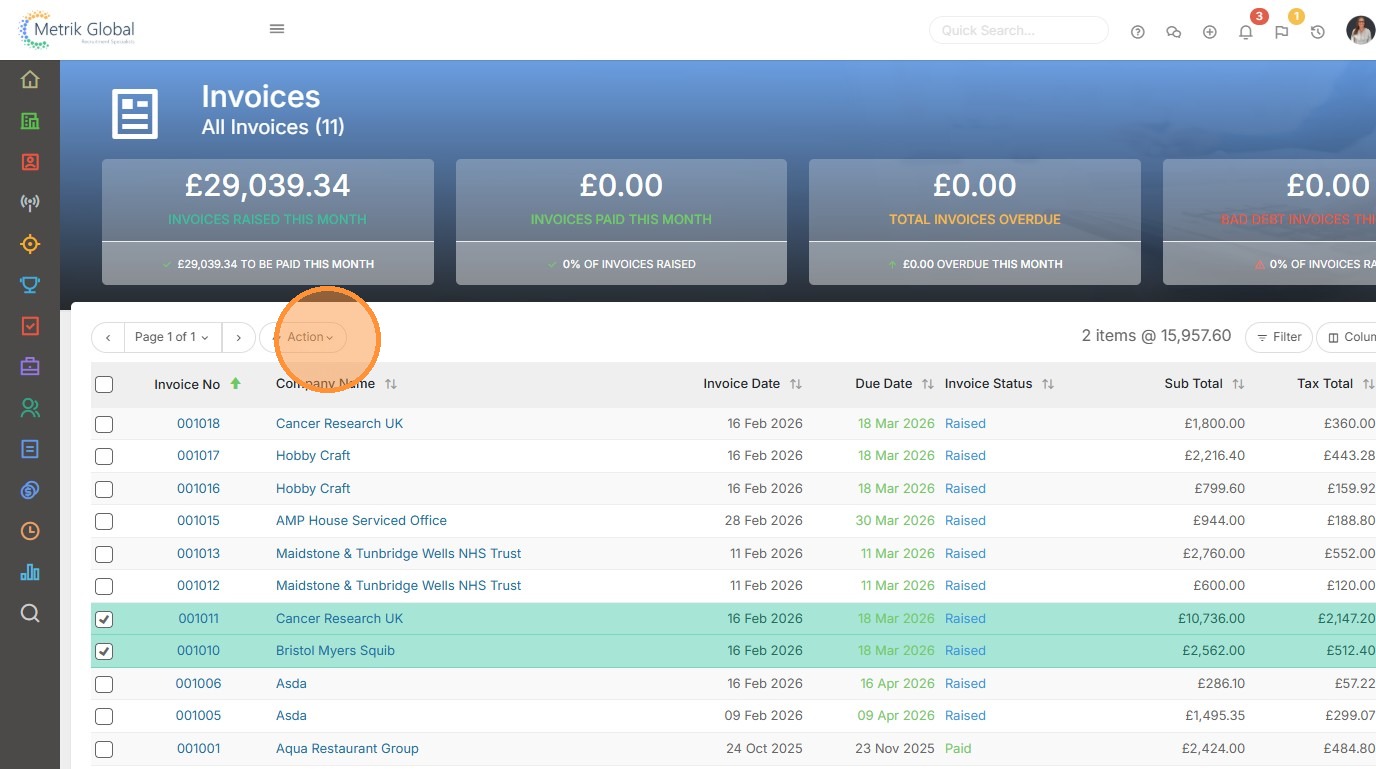This screenshot has width=1376, height=769.
Task: Click the £10,736.00 sub total cell
Action: tap(1213, 618)
